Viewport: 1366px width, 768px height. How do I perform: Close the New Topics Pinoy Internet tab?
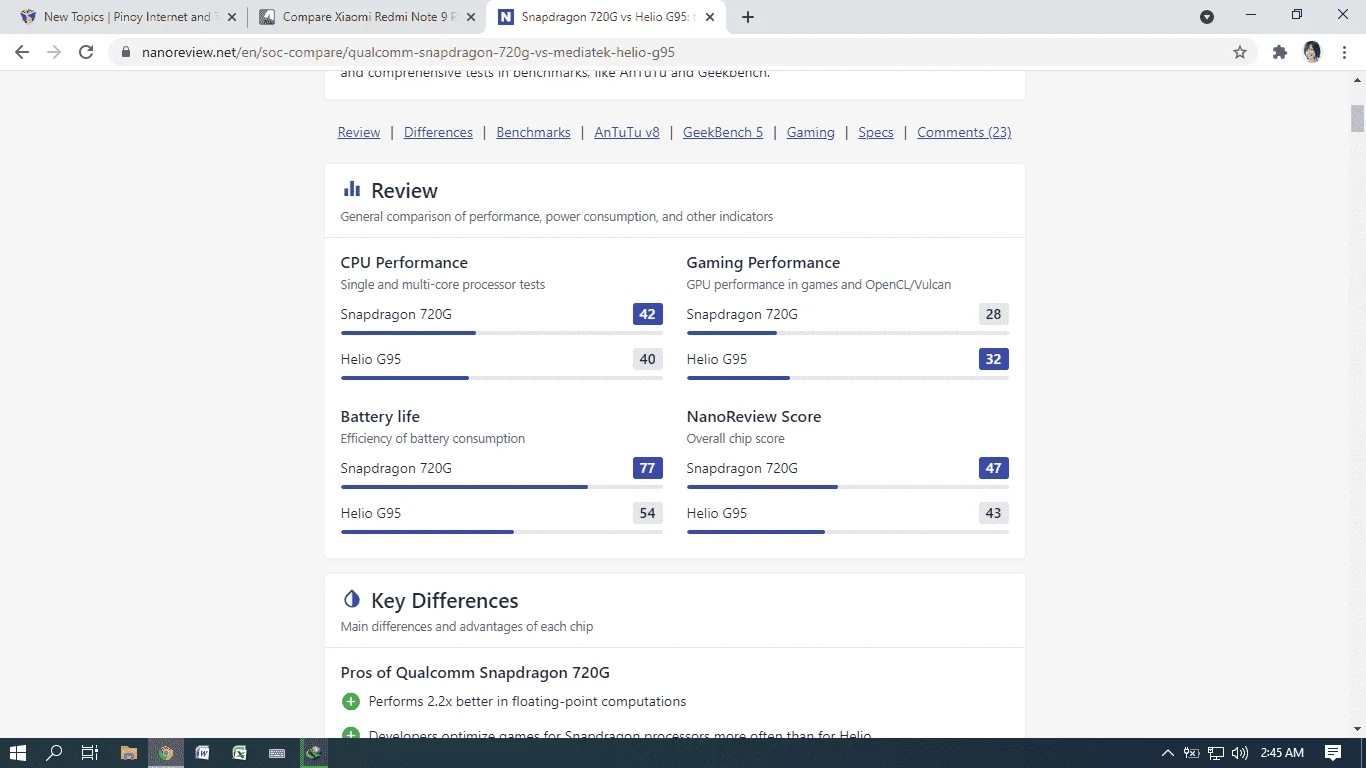point(231,17)
